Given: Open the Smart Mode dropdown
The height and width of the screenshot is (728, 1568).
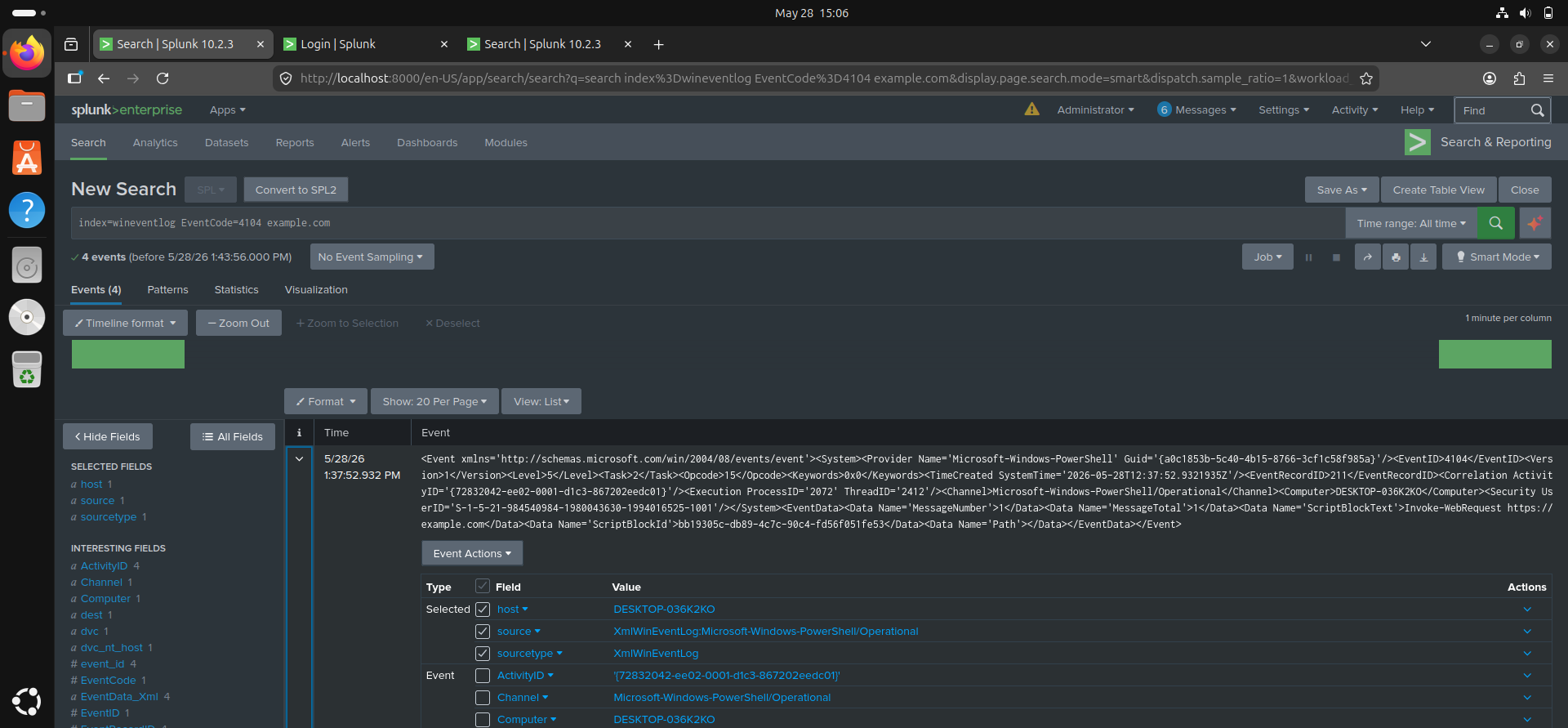Looking at the screenshot, I should tap(1497, 257).
